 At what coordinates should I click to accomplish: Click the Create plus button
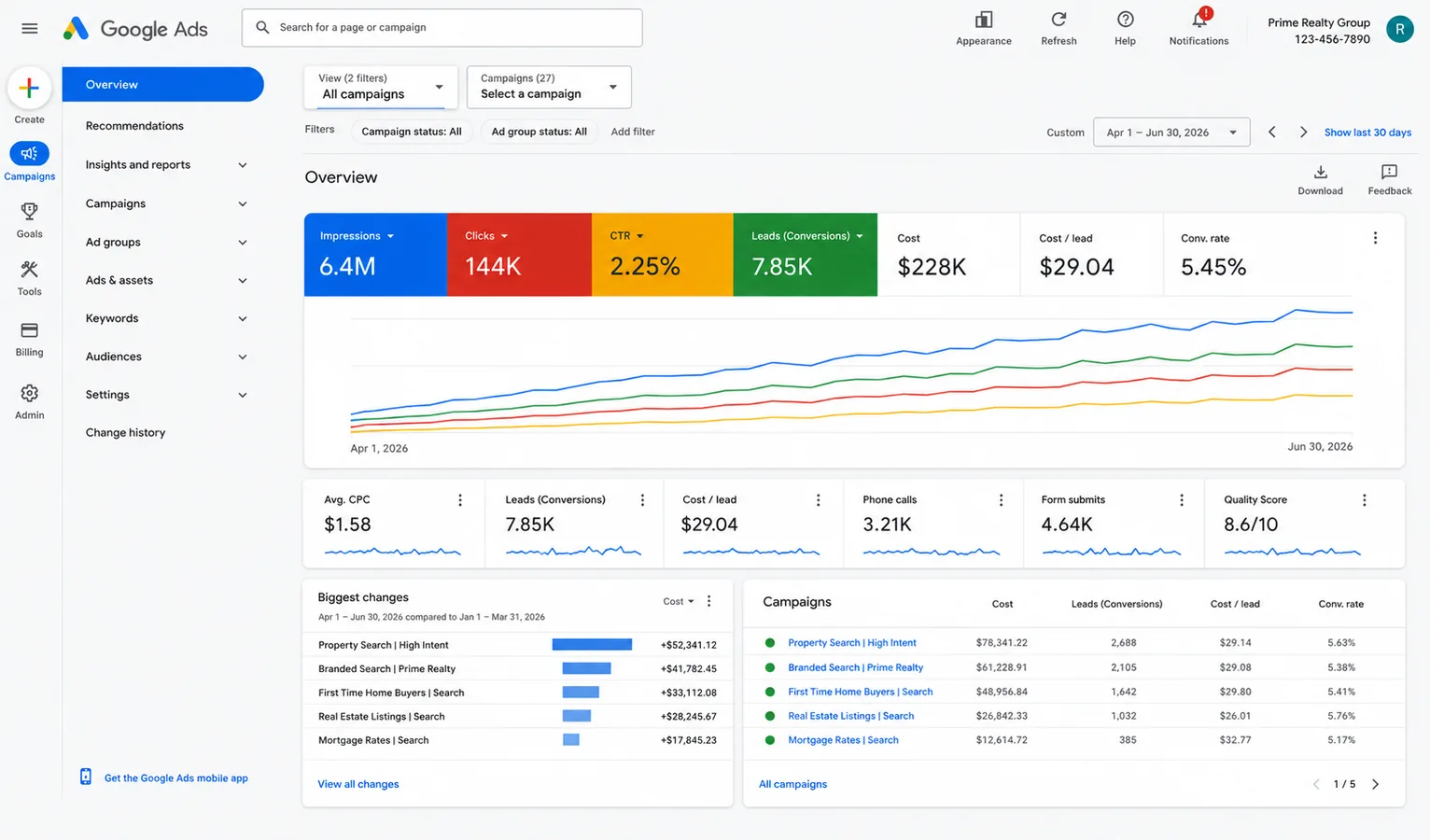(x=29, y=89)
